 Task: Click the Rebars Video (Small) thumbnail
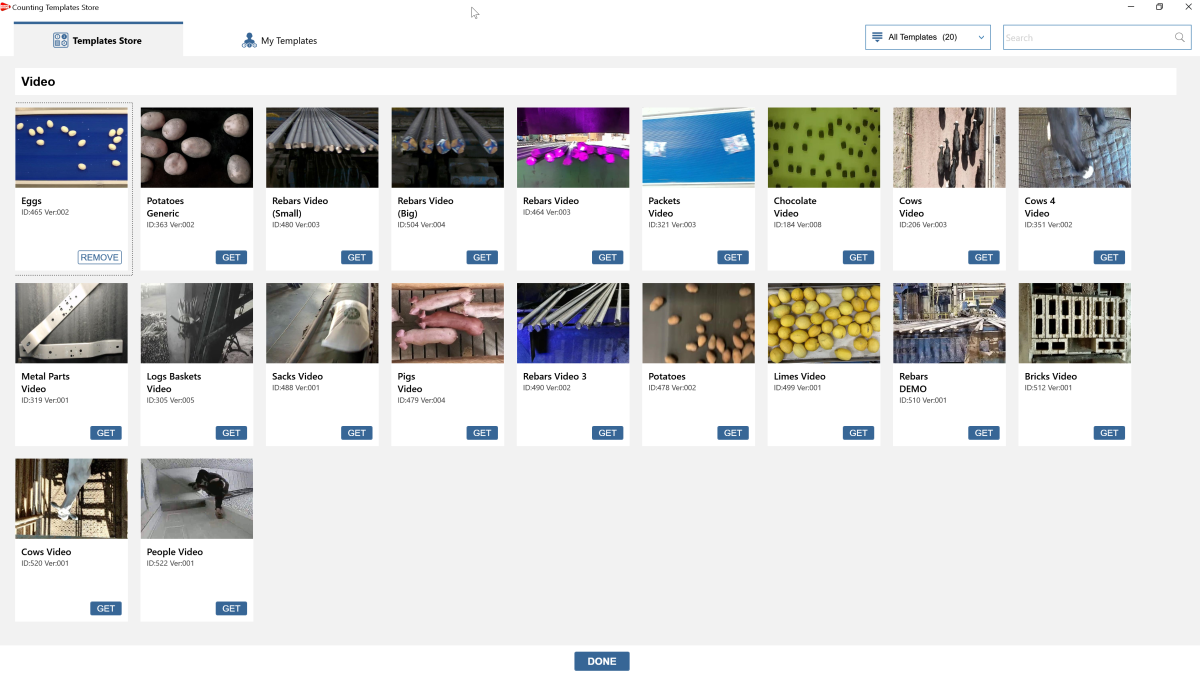(322, 147)
